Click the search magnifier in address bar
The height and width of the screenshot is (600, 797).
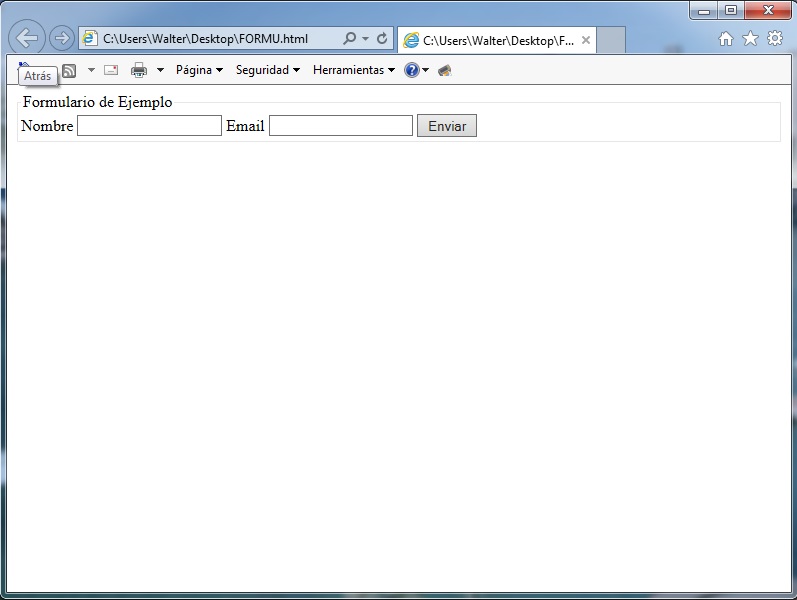click(x=349, y=39)
